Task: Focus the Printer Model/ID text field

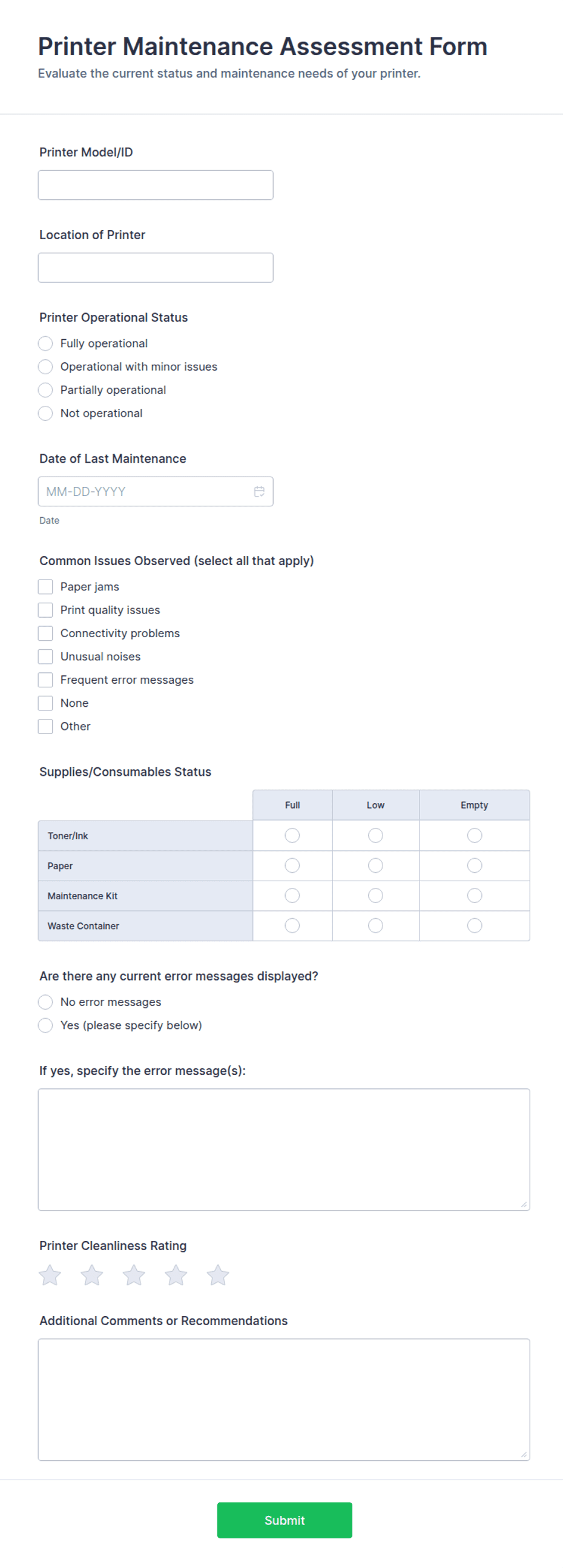Action: pos(156,185)
